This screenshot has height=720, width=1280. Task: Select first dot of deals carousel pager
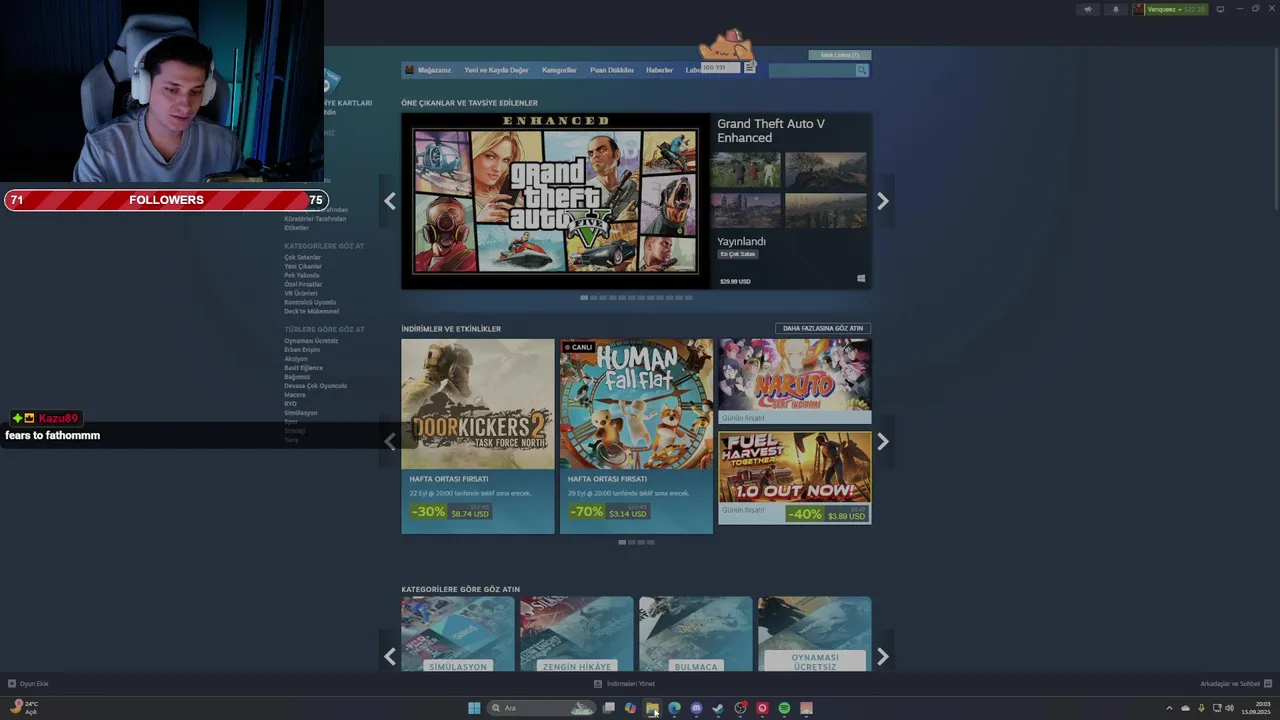pyautogui.click(x=622, y=542)
